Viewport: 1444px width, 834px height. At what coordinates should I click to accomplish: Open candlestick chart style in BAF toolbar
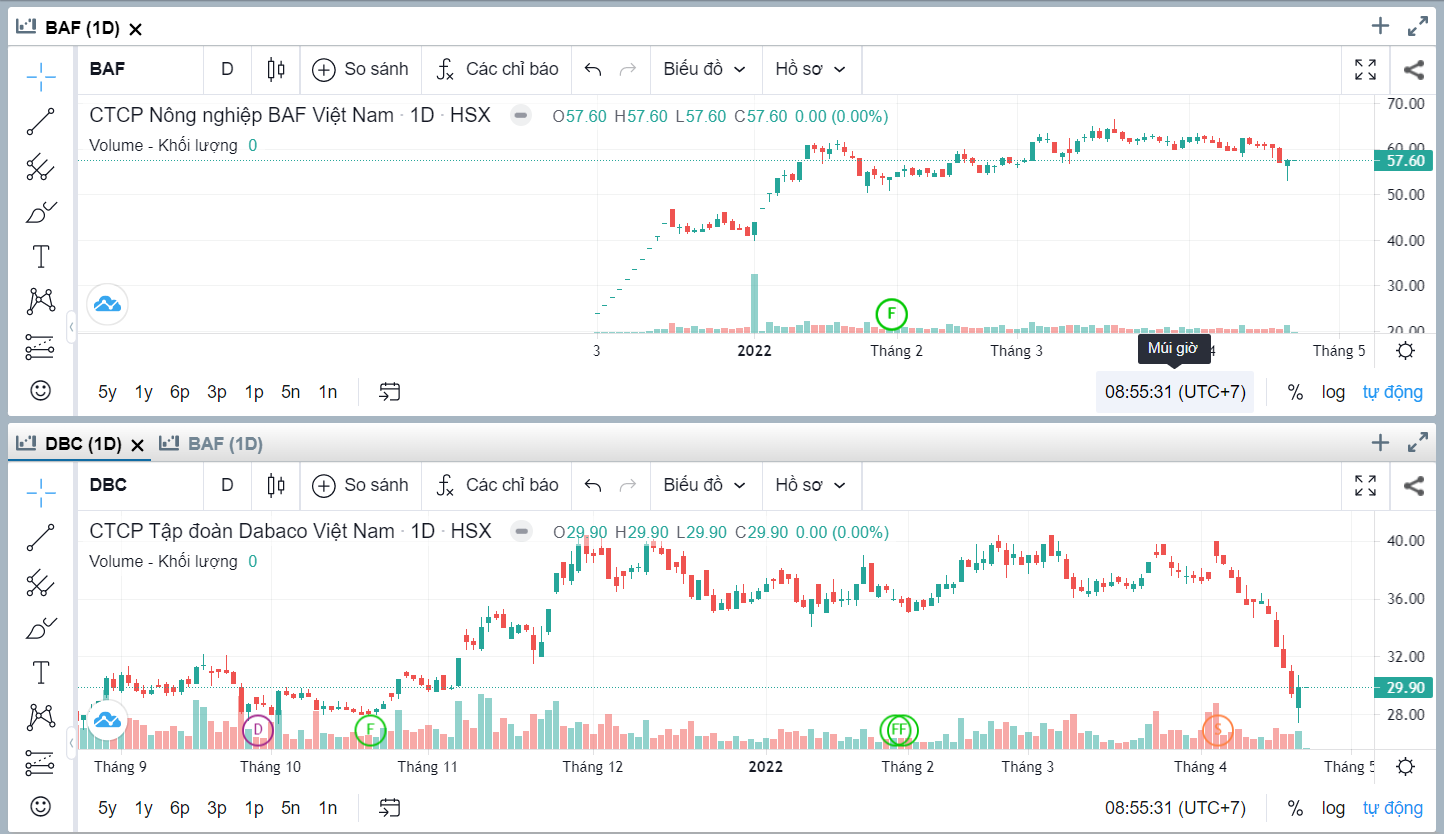pos(276,69)
